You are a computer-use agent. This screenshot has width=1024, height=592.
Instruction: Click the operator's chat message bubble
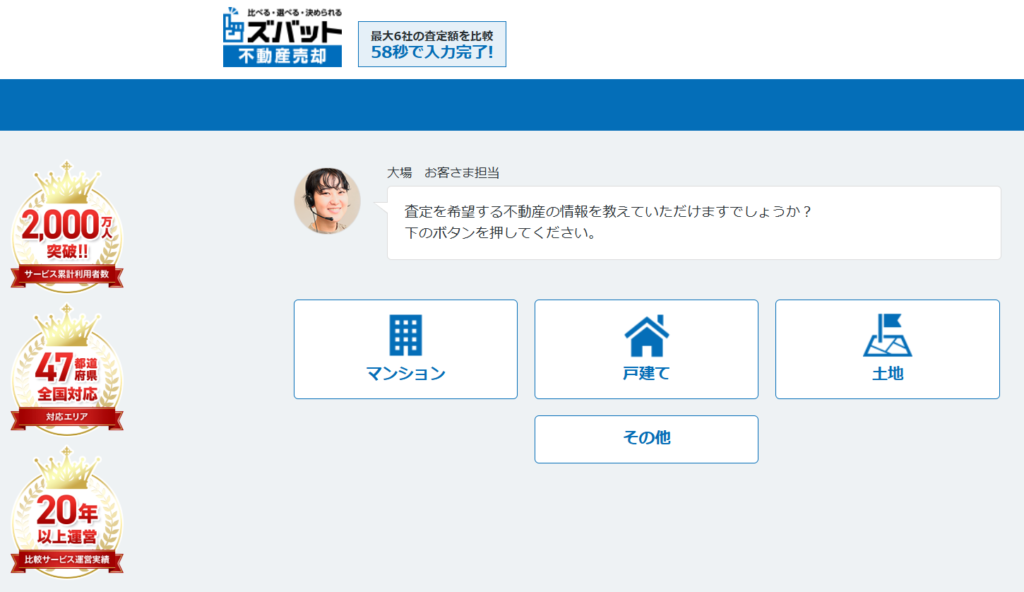point(693,223)
